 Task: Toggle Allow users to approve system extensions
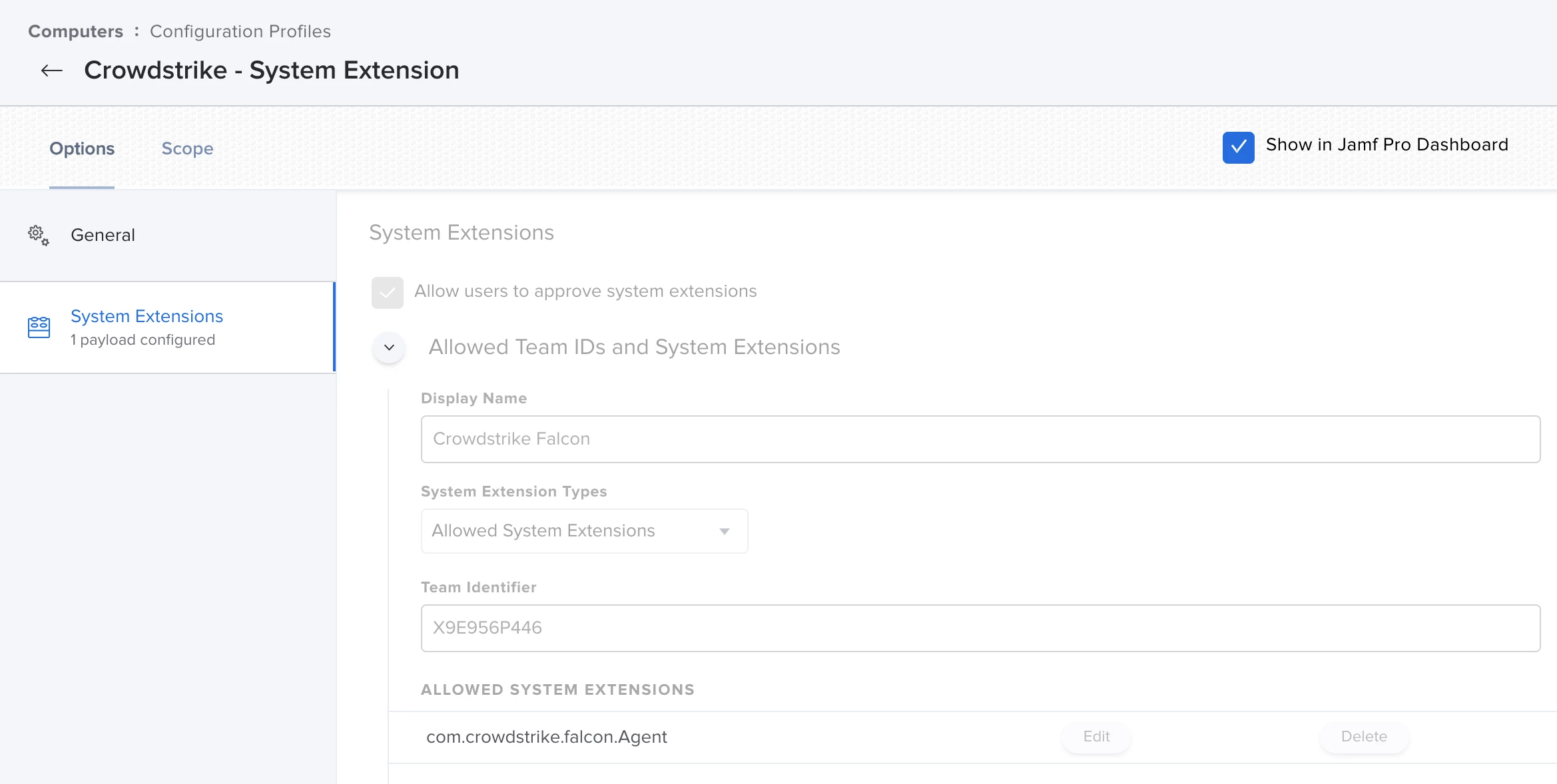pos(388,292)
